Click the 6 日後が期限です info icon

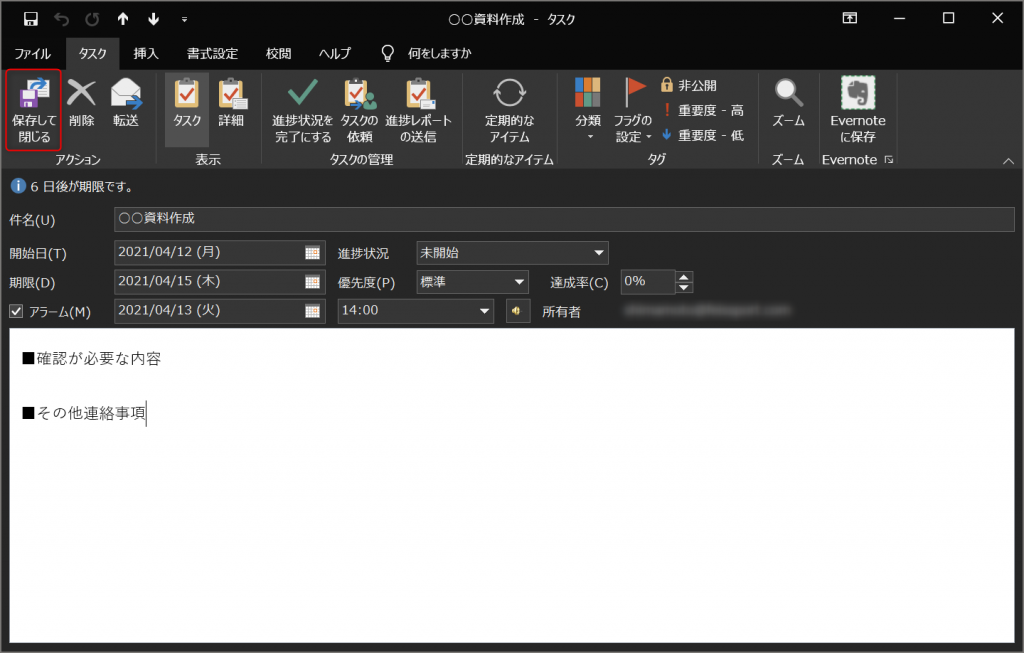point(18,186)
